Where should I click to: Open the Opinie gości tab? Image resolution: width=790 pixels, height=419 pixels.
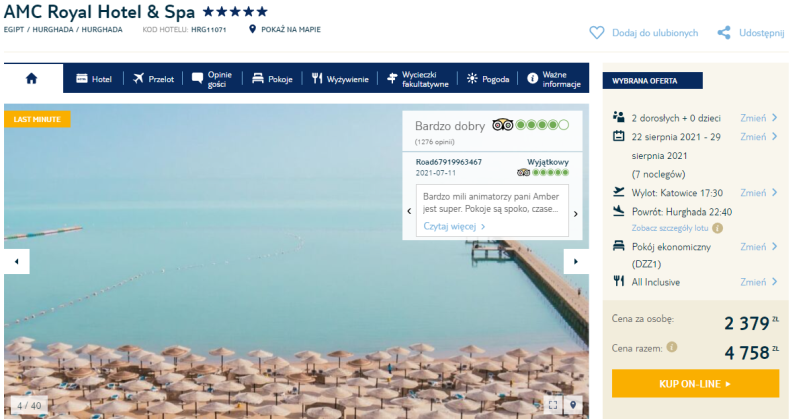pyautogui.click(x=212, y=79)
